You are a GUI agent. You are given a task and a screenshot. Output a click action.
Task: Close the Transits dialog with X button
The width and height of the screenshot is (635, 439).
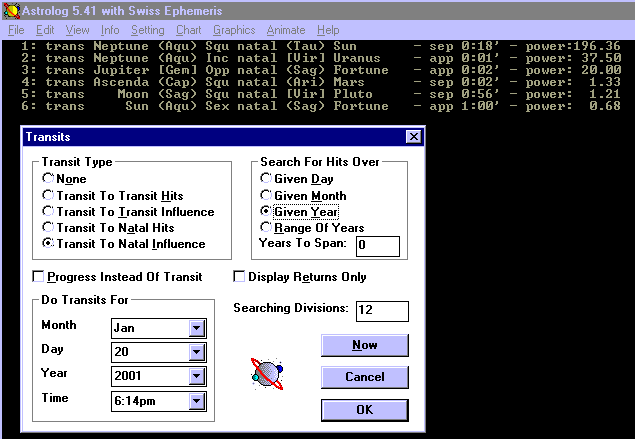click(x=413, y=137)
